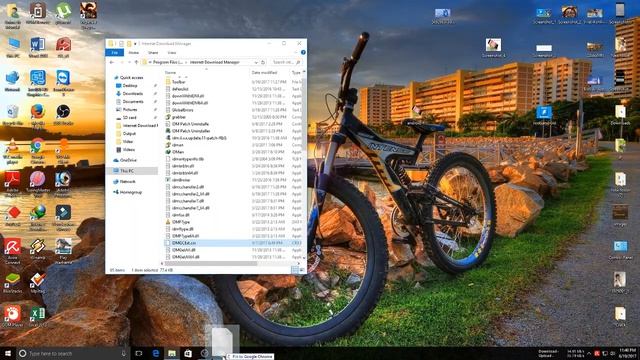
Task: Open Recycle Bin on desktop
Action: [x=12, y=115]
